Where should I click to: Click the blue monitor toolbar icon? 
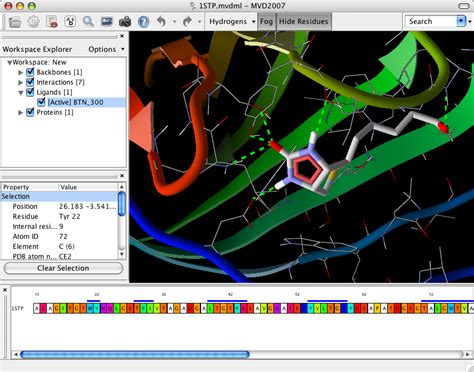(107, 22)
